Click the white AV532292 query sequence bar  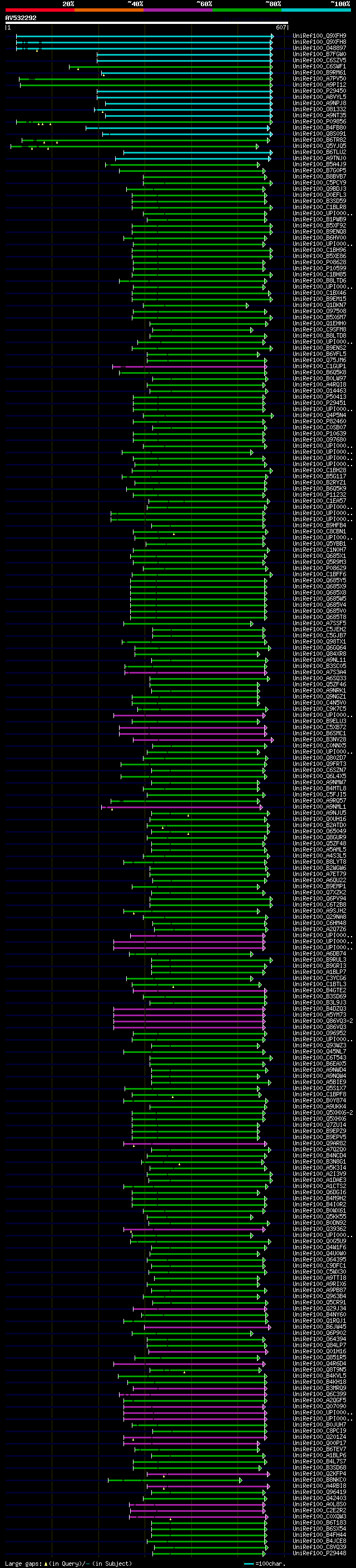146,23
